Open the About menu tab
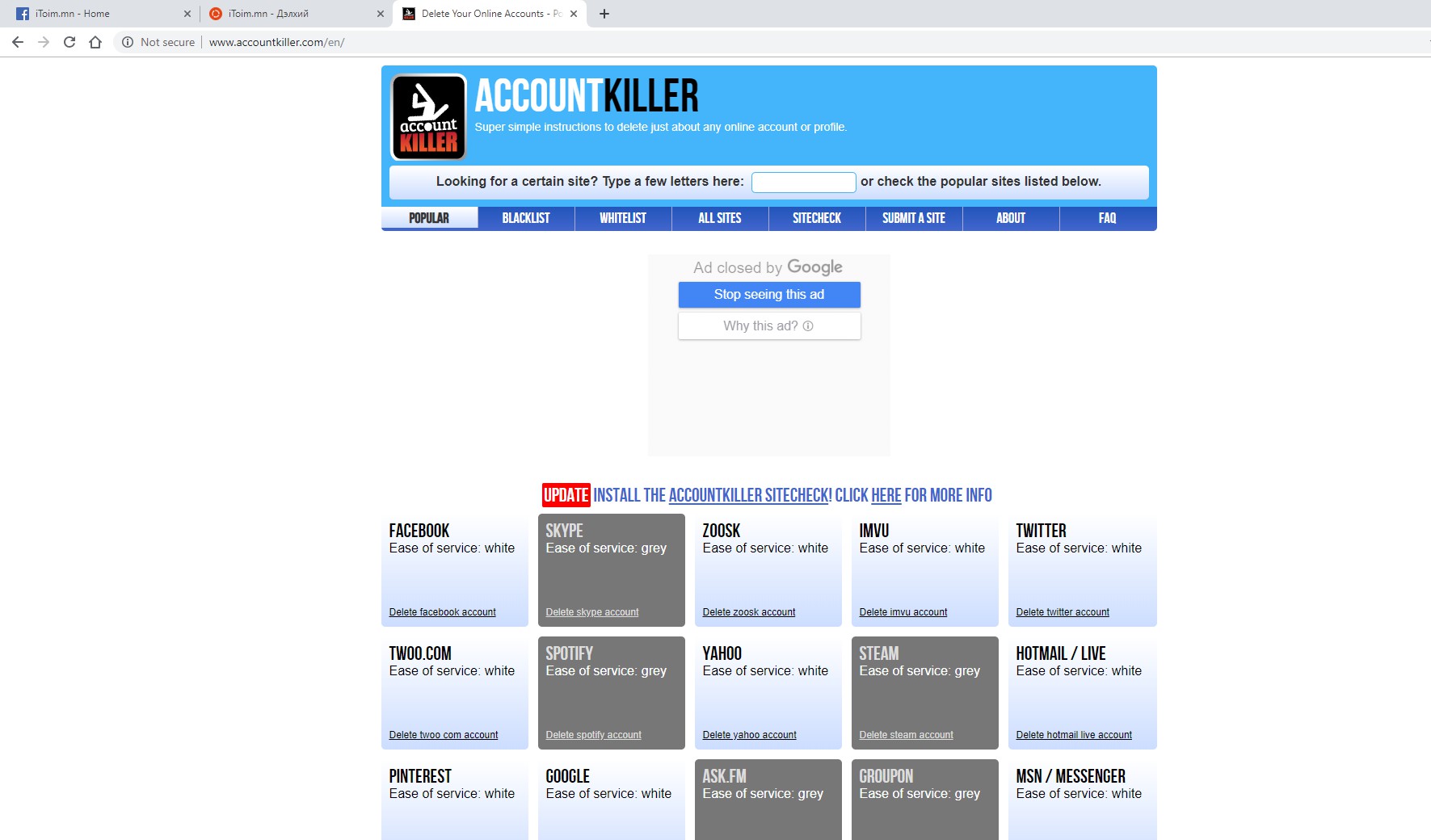The image size is (1431, 840). 1011,218
